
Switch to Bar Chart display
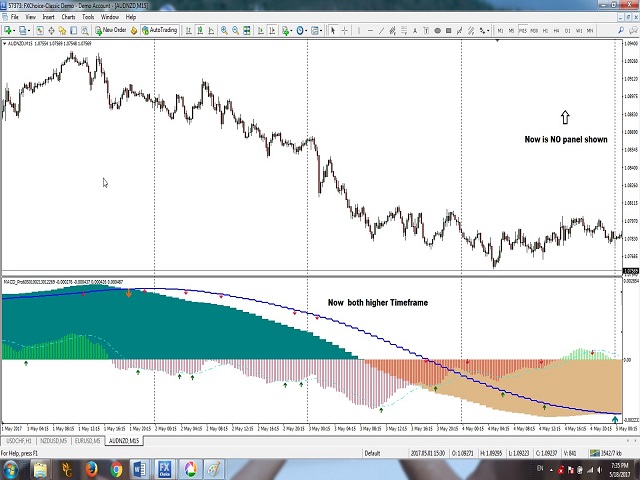tap(189, 31)
